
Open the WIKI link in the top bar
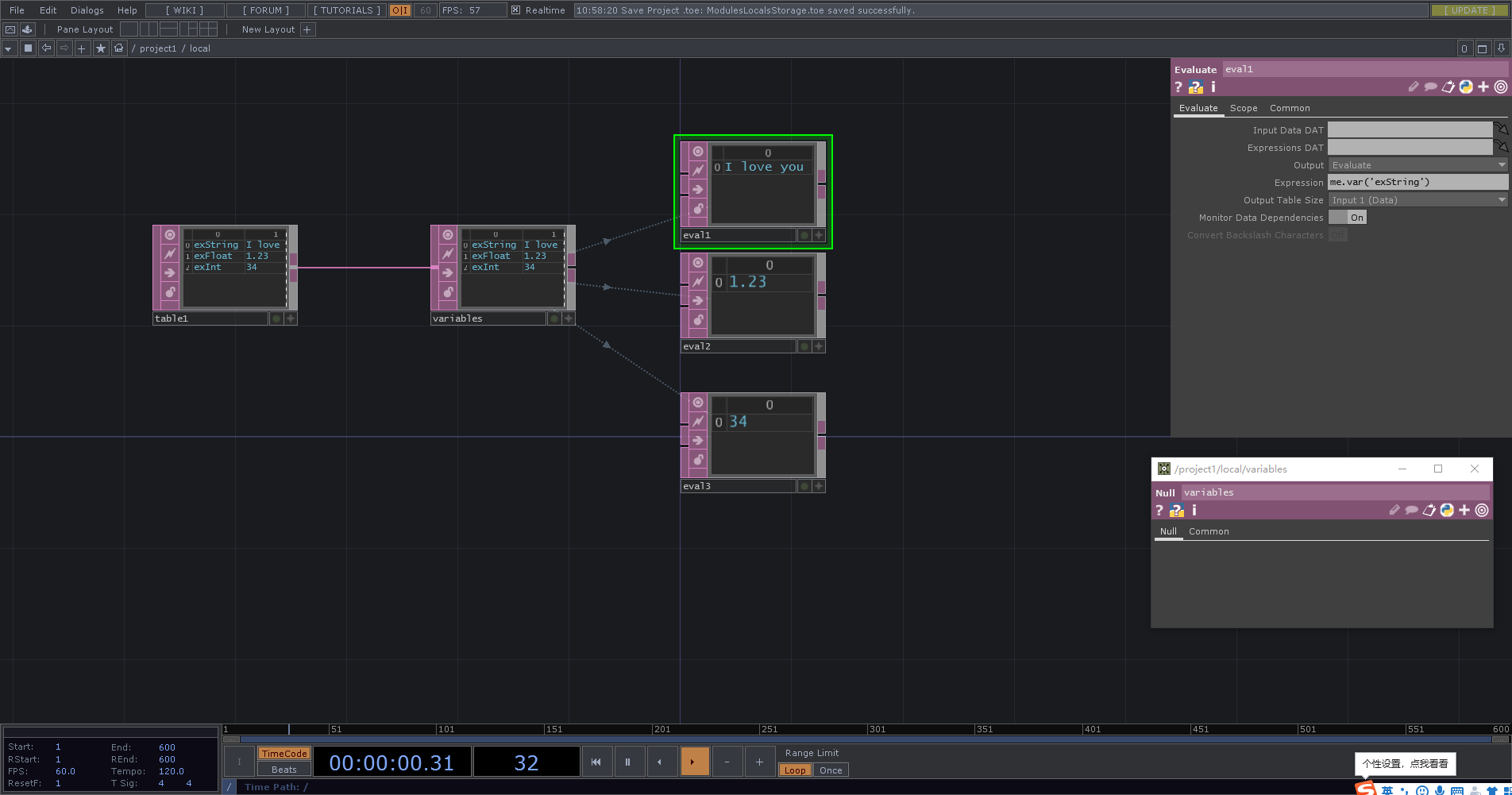pyautogui.click(x=183, y=10)
